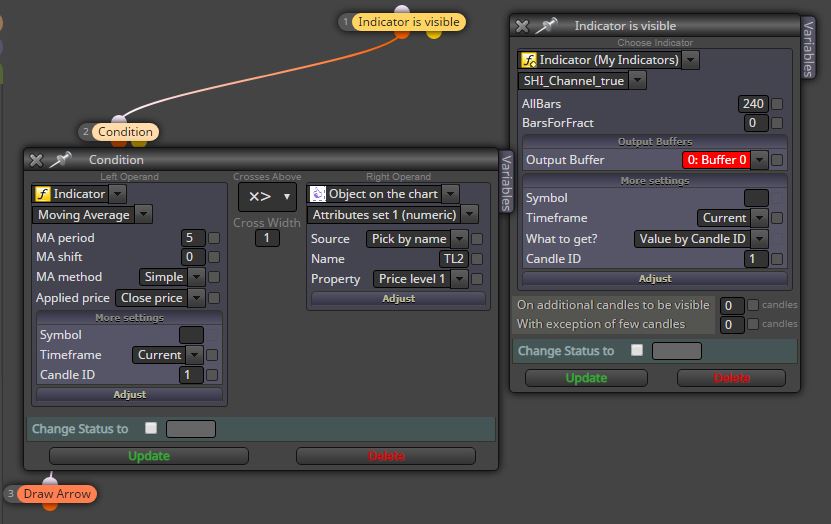Screen dimensions: 831x524
Task: Toggle the Source checkbox in Right Operand
Action: tap(477, 239)
